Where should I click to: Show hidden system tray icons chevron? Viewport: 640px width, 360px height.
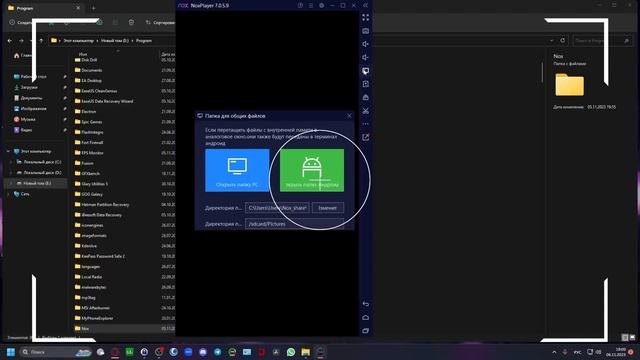554,352
